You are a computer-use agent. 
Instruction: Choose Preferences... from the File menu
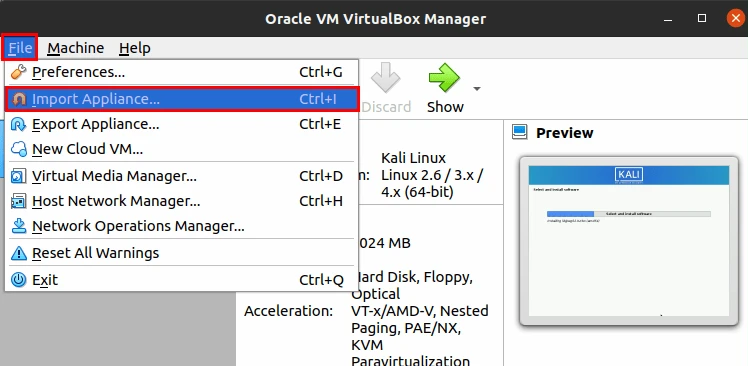point(182,72)
